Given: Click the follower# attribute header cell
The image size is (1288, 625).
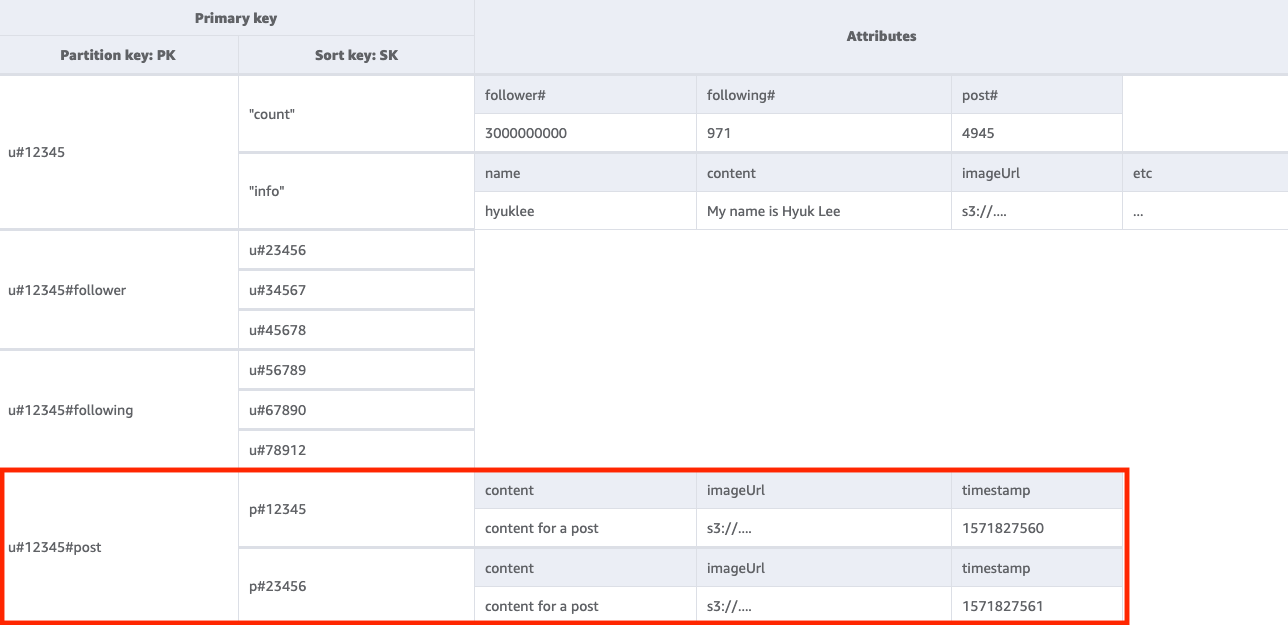Looking at the screenshot, I should 510,94.
